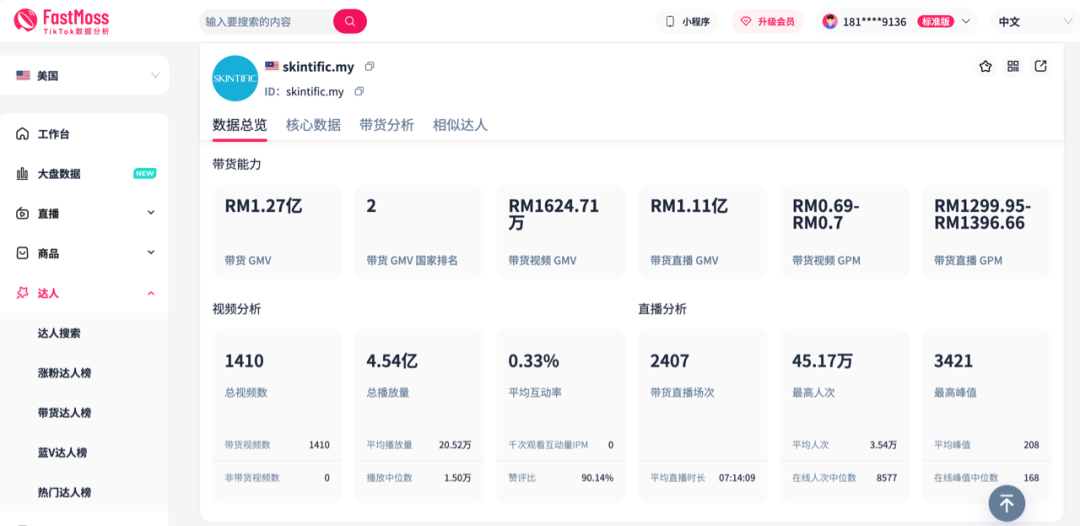Click the 平均人次 3.54万 row
The width and height of the screenshot is (1080, 526).
click(844, 445)
